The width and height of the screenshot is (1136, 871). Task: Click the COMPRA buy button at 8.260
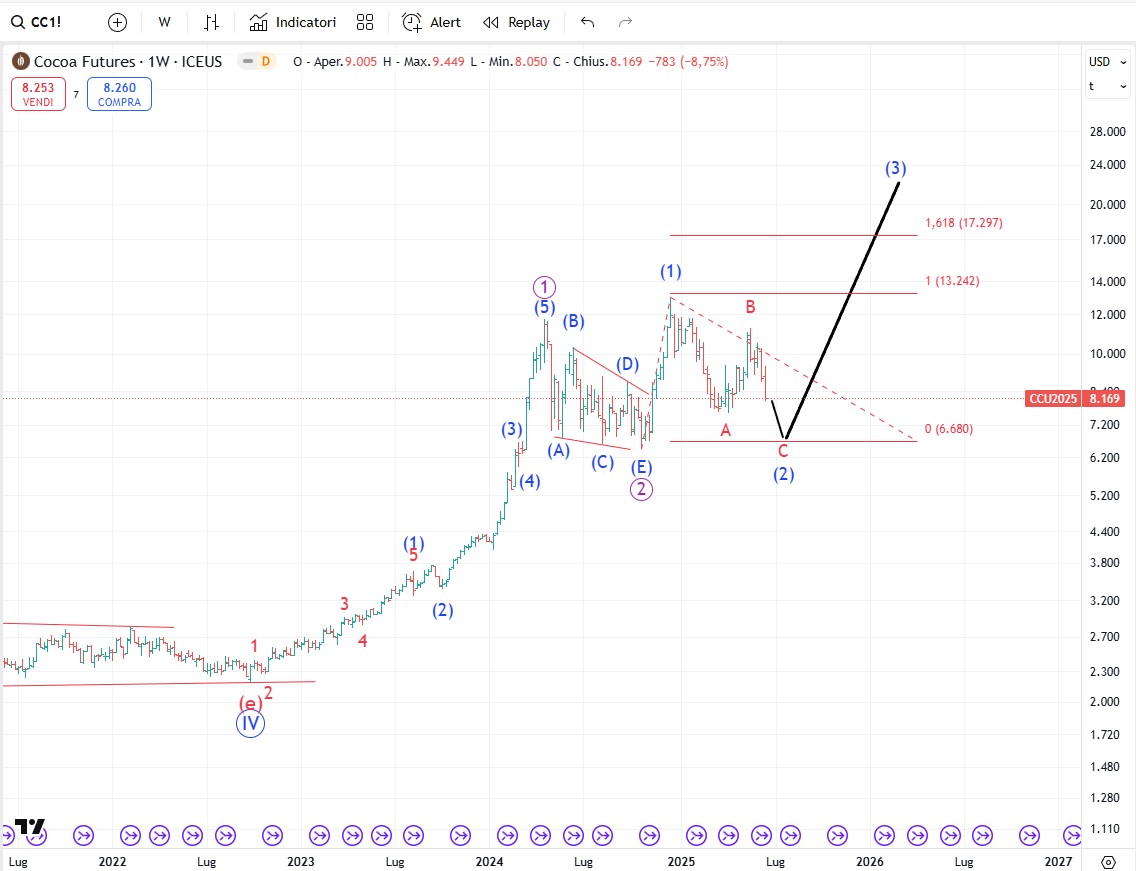119,94
